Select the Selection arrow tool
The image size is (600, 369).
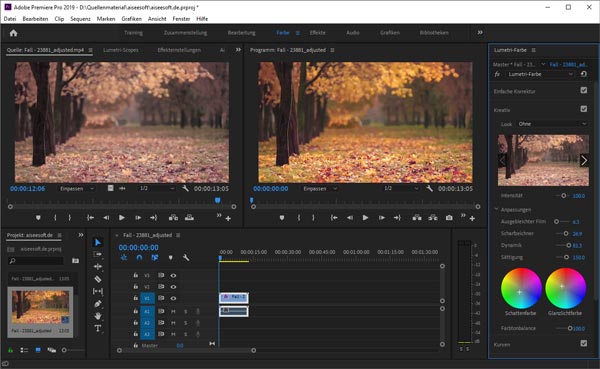98,242
